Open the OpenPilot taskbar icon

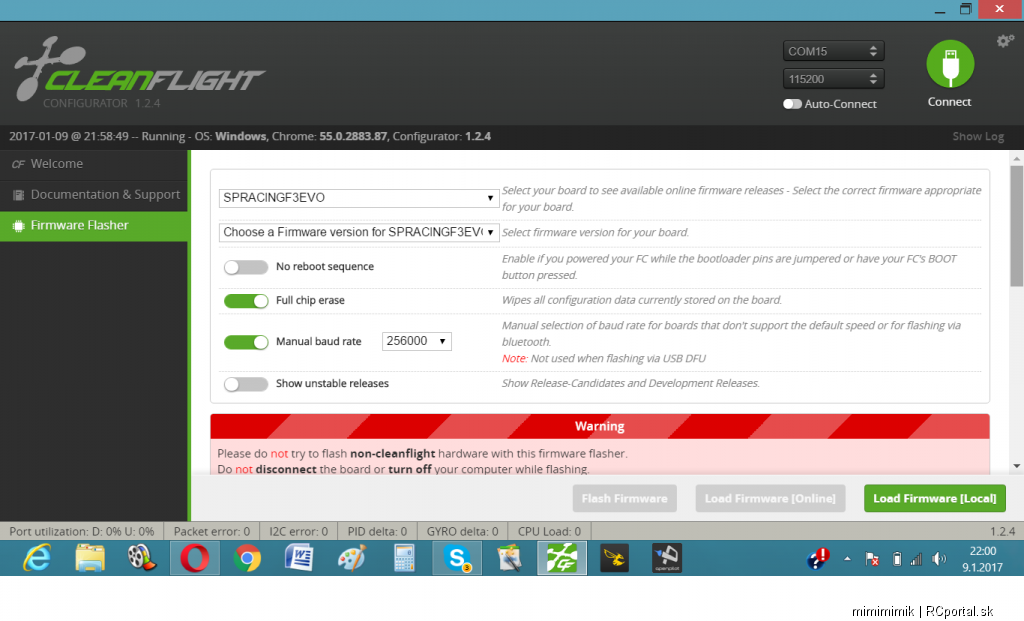click(x=667, y=558)
